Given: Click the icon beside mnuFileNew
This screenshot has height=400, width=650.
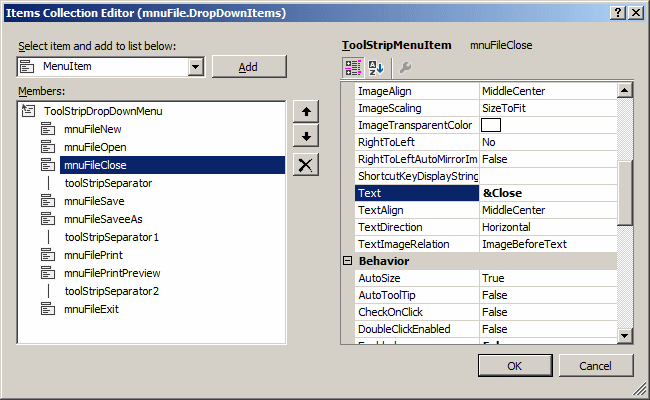Looking at the screenshot, I should tap(48, 129).
